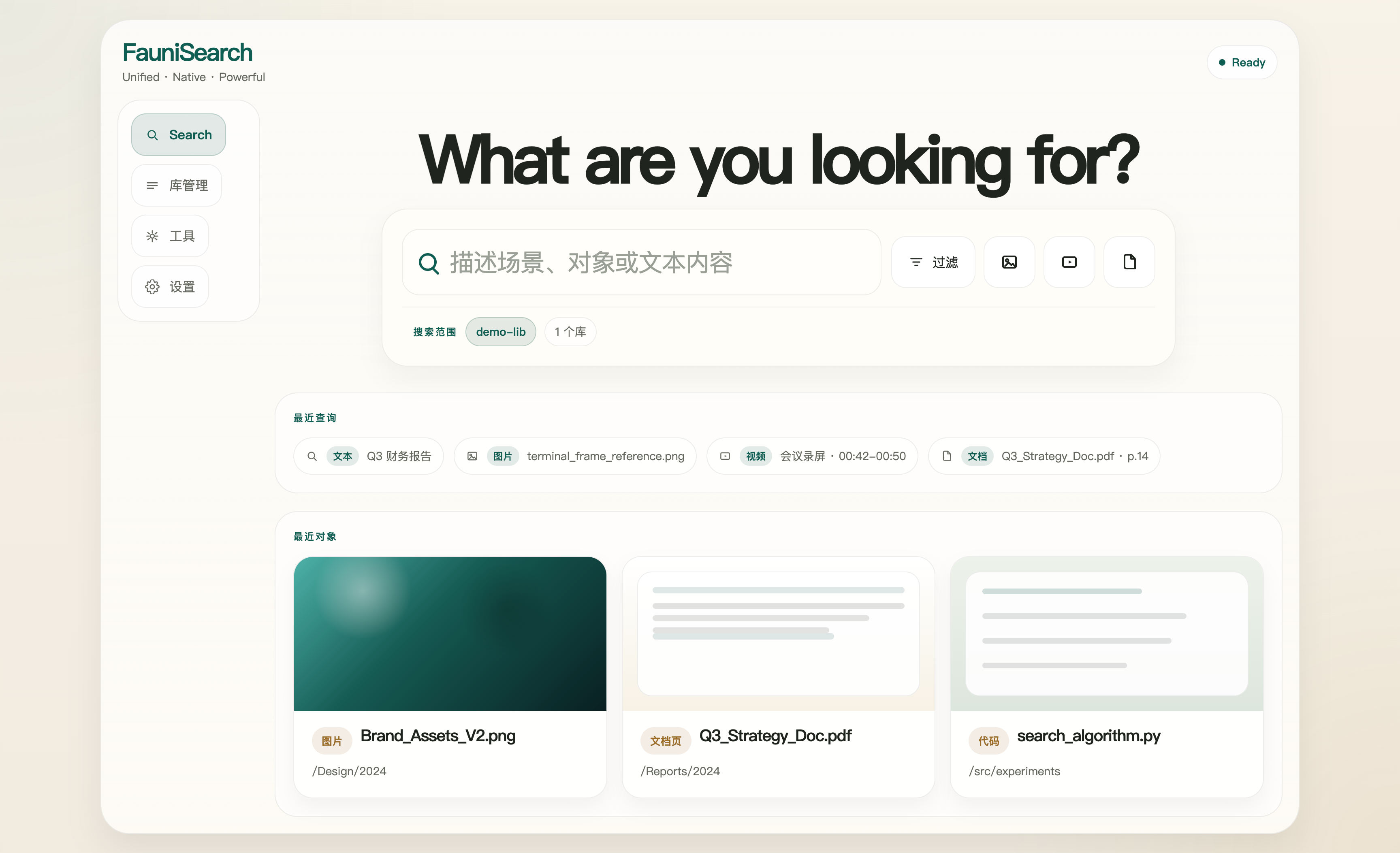Screen dimensions: 1400x853
Task: Click the lines icon beside 库管理
Action: 152,186
